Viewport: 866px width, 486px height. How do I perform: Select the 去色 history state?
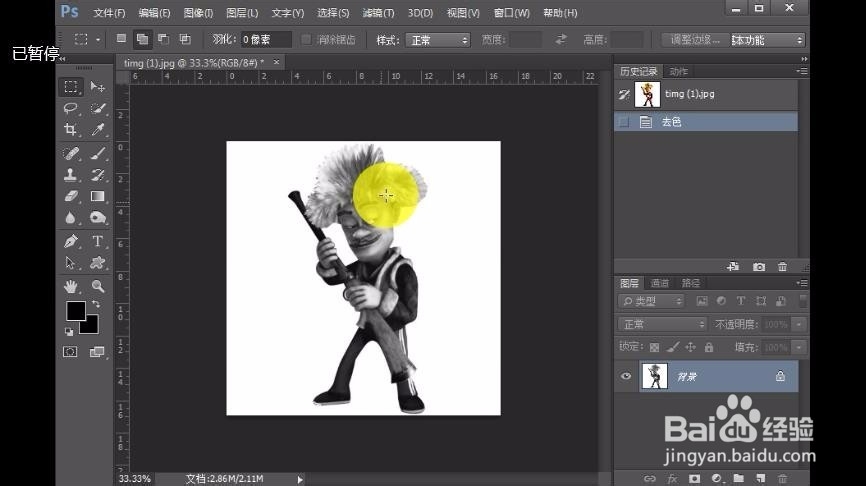point(706,122)
